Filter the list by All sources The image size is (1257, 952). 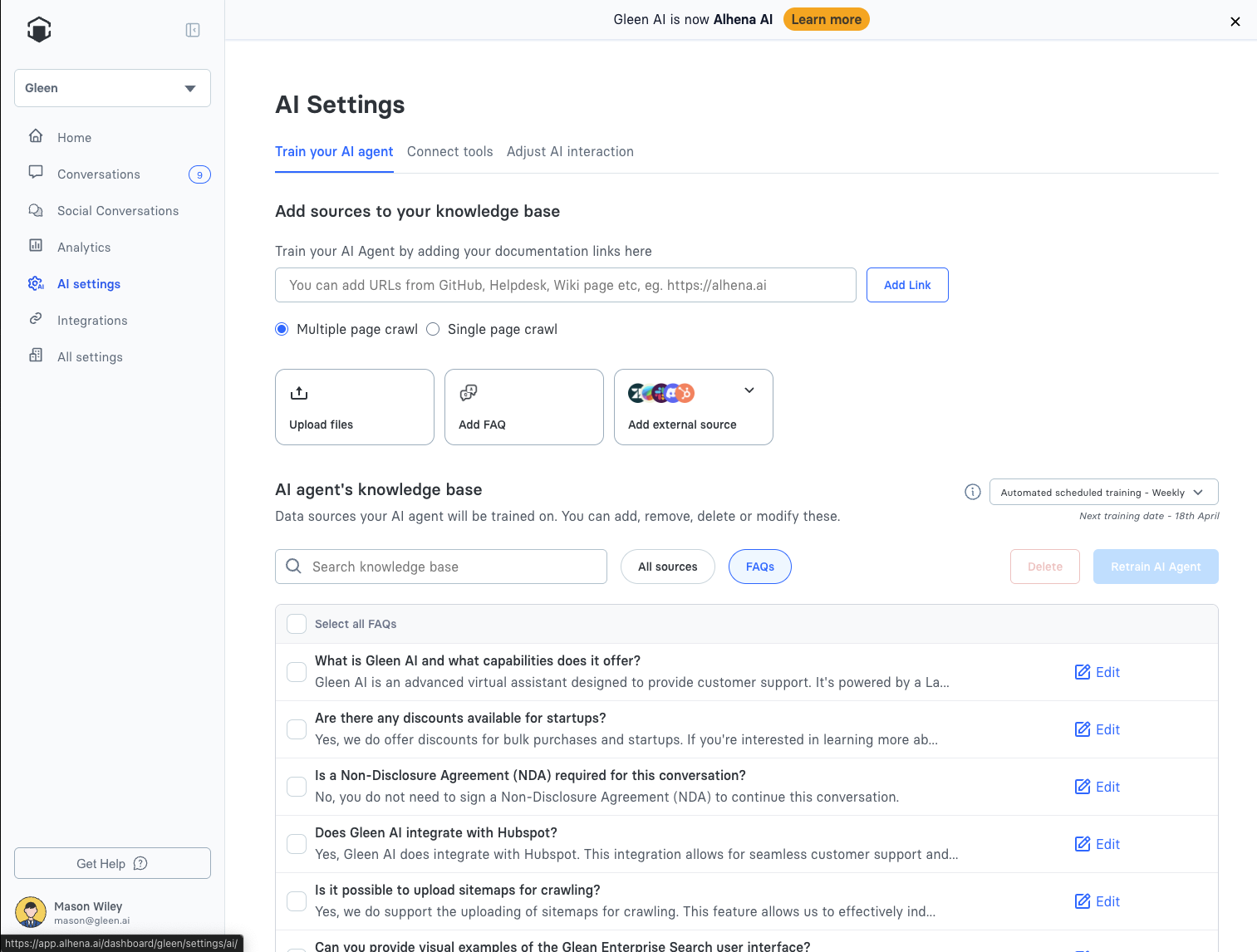point(667,567)
